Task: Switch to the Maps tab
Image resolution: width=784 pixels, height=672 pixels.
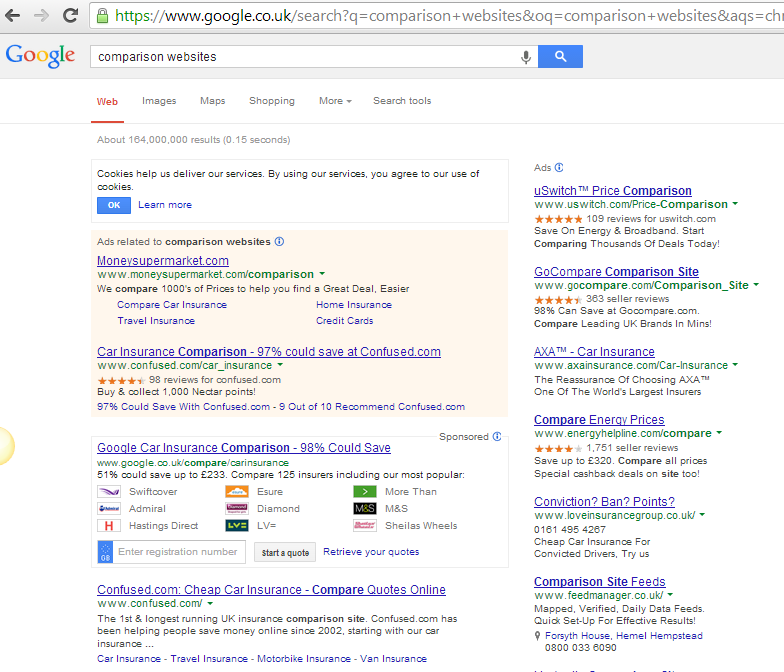Action: tap(212, 101)
